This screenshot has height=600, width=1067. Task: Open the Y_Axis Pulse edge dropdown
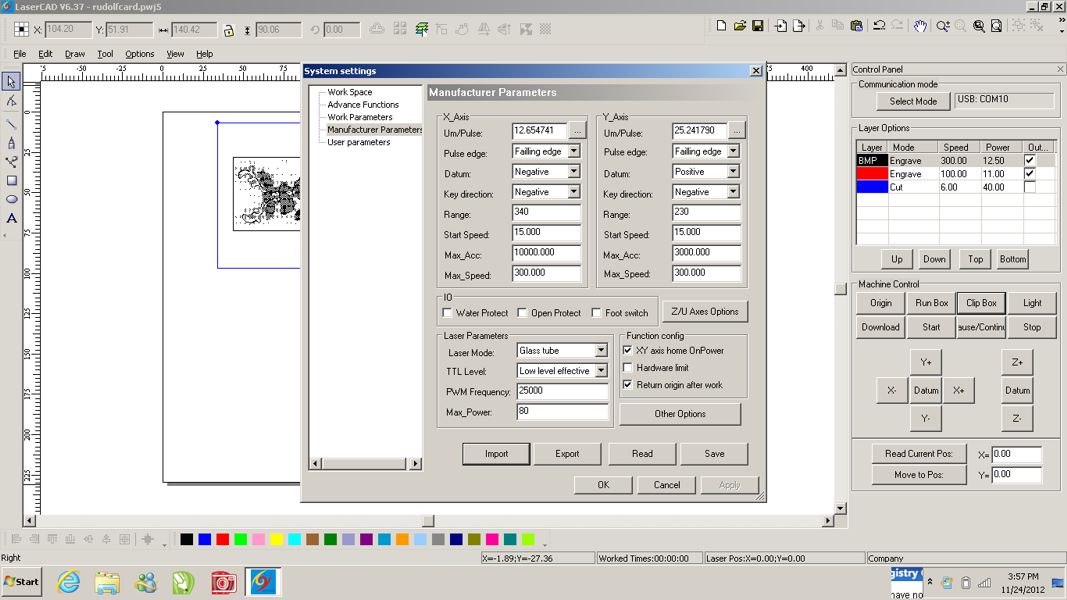733,152
